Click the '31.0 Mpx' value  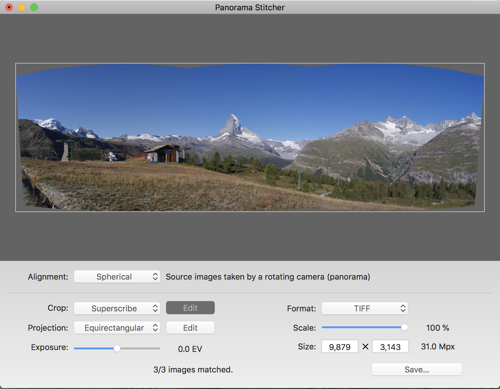[438, 347]
